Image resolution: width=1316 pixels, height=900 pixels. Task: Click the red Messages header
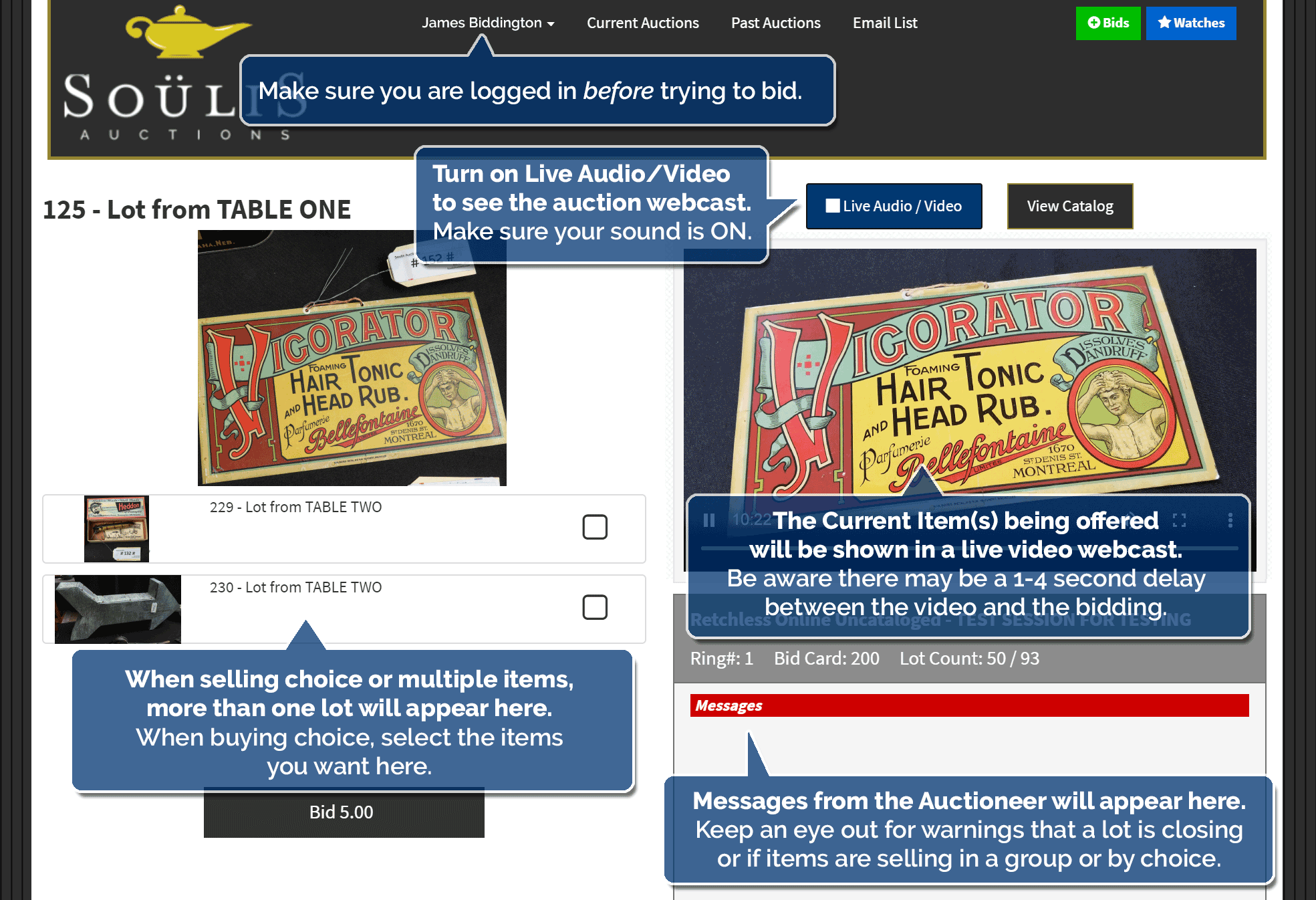[969, 705]
